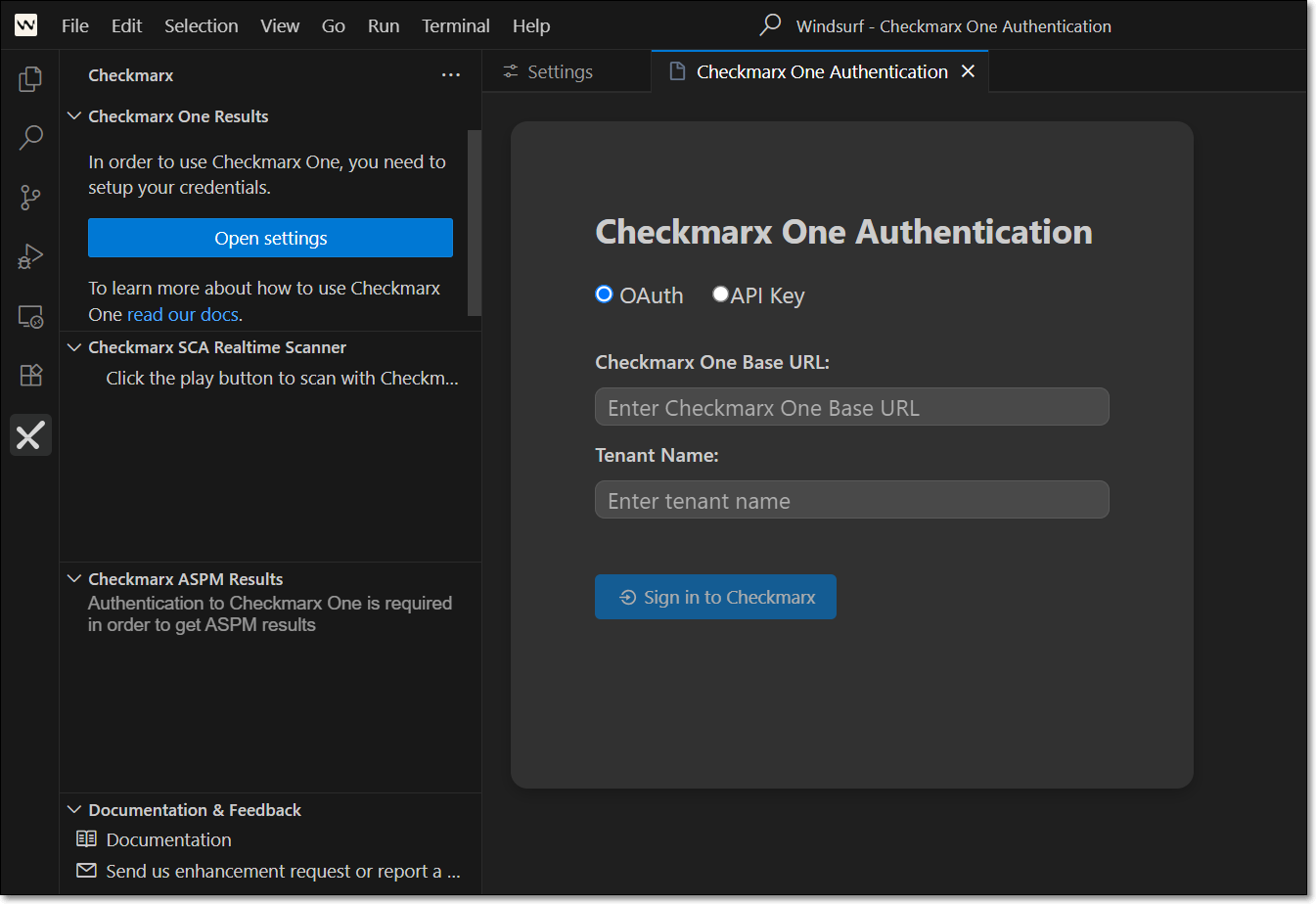Click the search magnifier in the title bar
The height and width of the screenshot is (904, 1316).
click(771, 24)
